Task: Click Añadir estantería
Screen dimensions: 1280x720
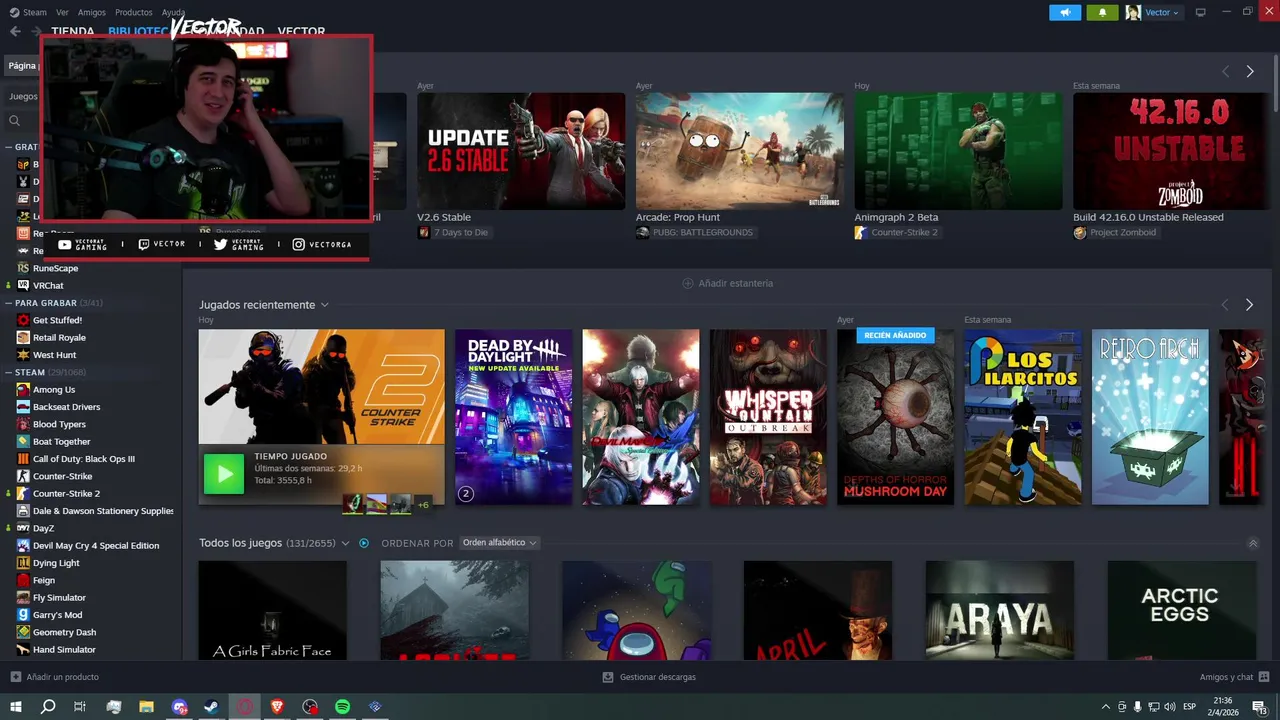Action: pos(727,283)
